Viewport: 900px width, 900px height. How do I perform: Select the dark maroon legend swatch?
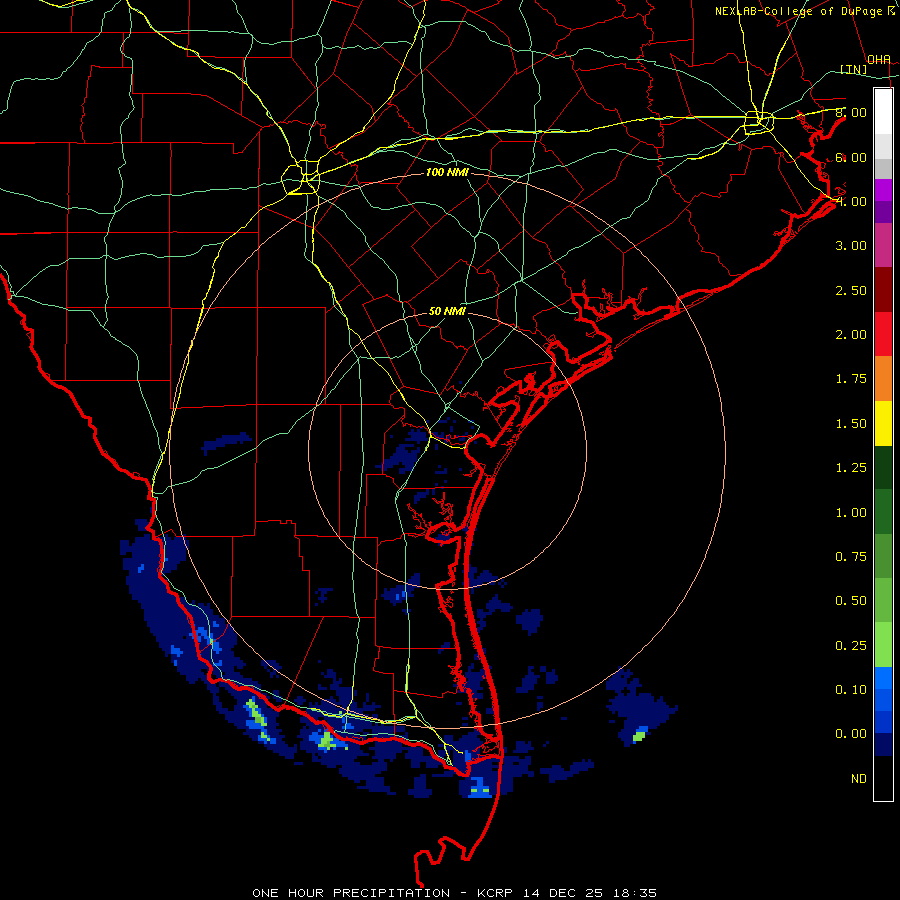pyautogui.click(x=883, y=290)
